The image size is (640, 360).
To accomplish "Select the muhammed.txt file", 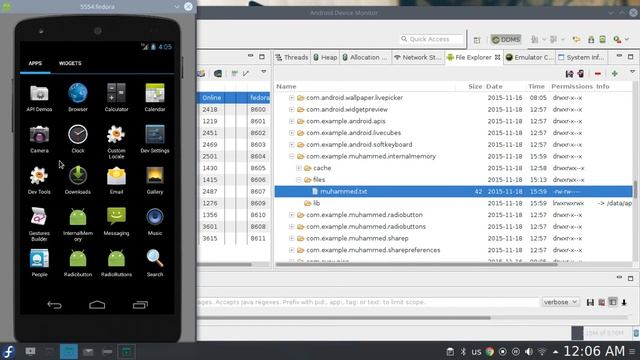I will [x=453, y=191].
